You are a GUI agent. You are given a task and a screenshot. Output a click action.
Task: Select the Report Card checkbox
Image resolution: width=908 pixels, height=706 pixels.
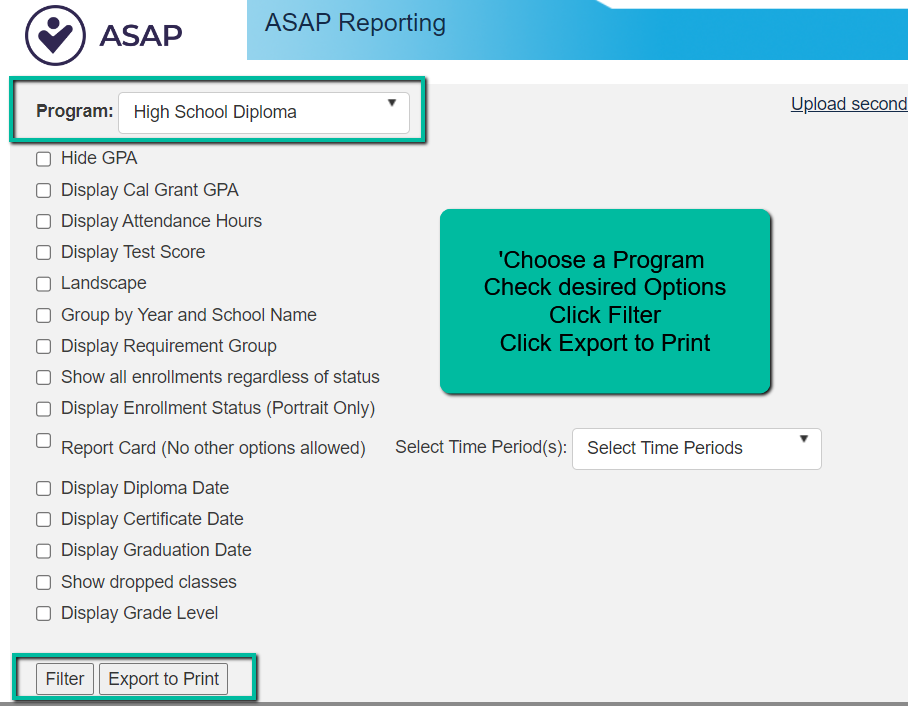coord(43,440)
